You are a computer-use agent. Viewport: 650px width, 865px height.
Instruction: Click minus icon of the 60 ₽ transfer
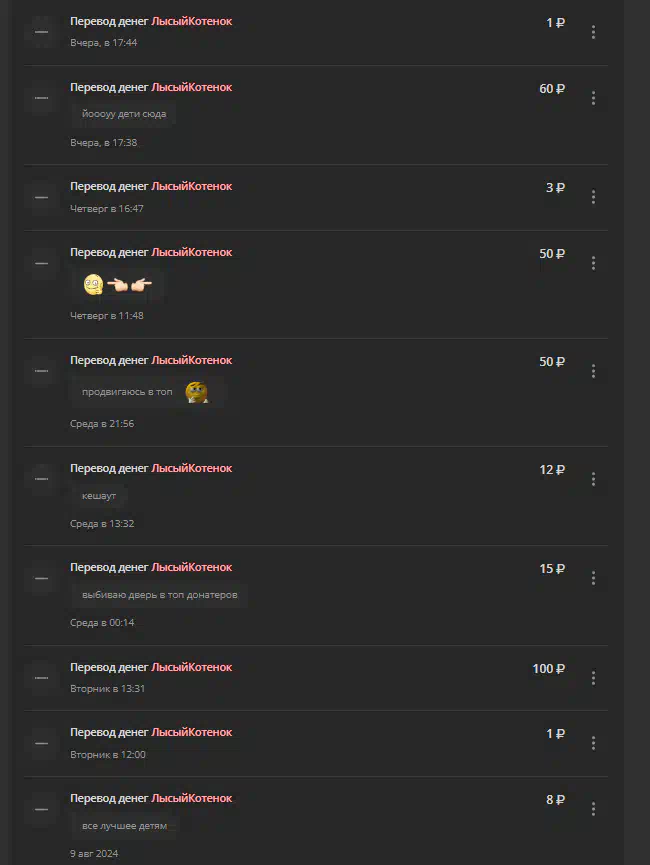tap(41, 98)
